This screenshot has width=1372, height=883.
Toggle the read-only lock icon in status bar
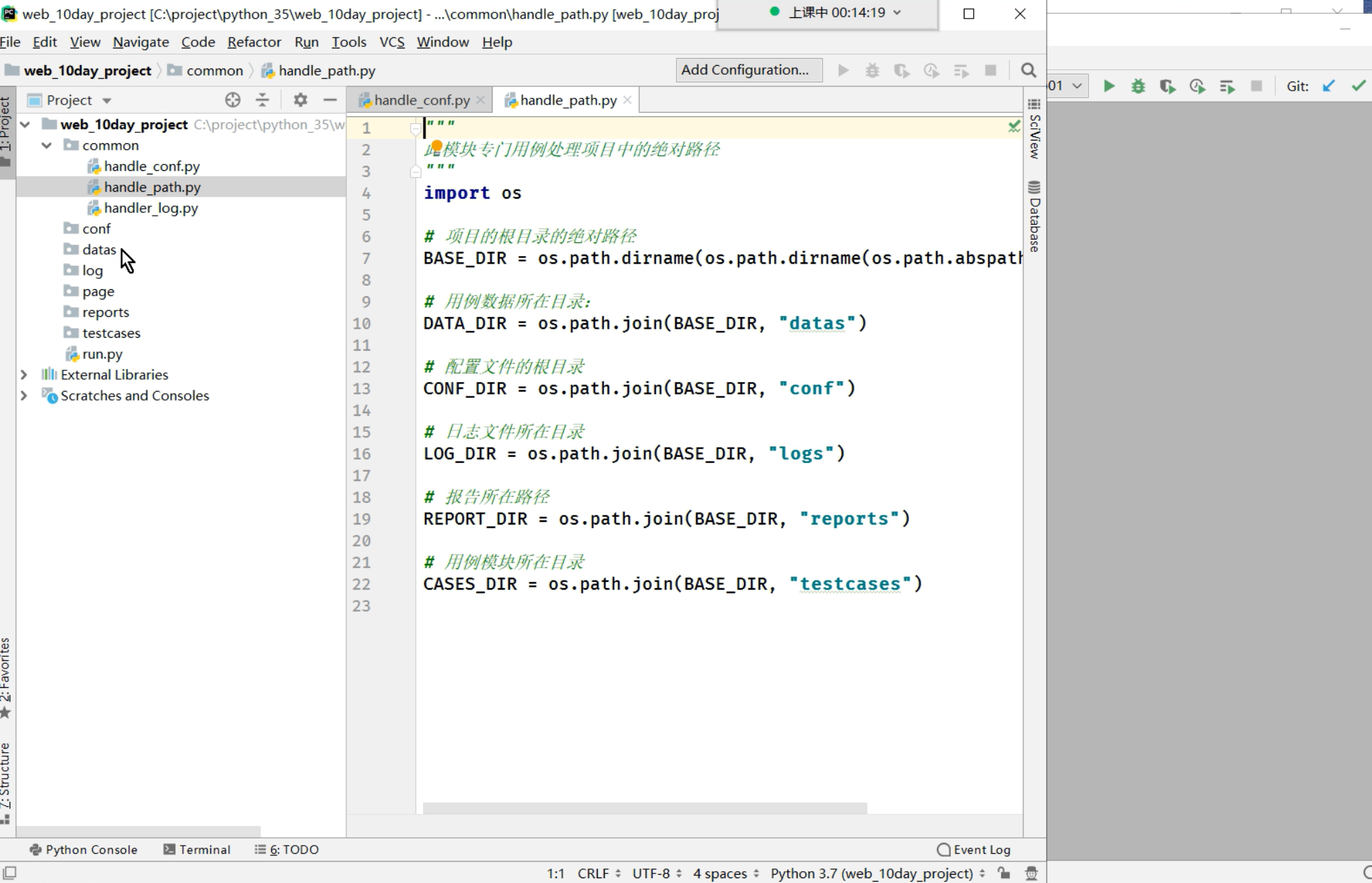click(1004, 873)
